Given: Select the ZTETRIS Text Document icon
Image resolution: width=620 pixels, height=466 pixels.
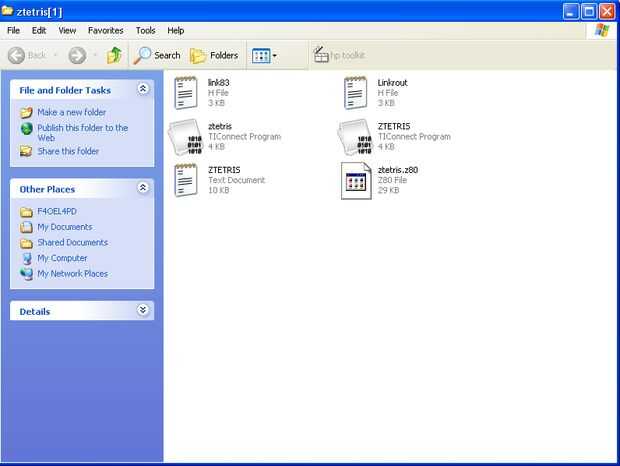Looking at the screenshot, I should point(185,180).
